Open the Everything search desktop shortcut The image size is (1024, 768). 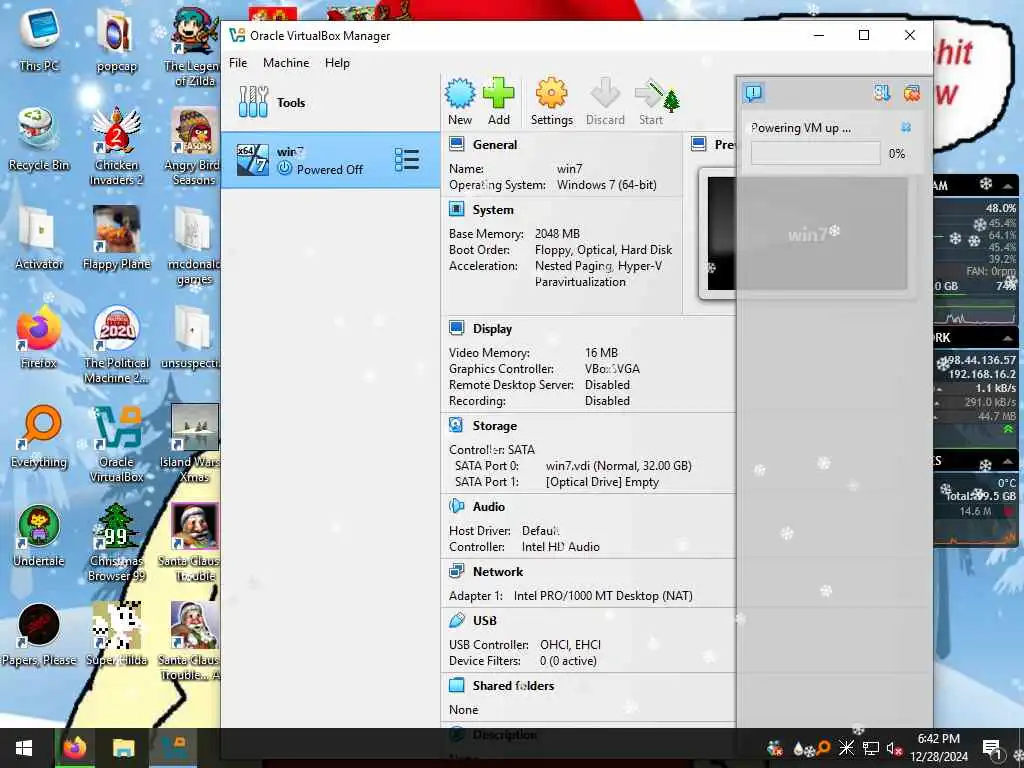pyautogui.click(x=39, y=438)
